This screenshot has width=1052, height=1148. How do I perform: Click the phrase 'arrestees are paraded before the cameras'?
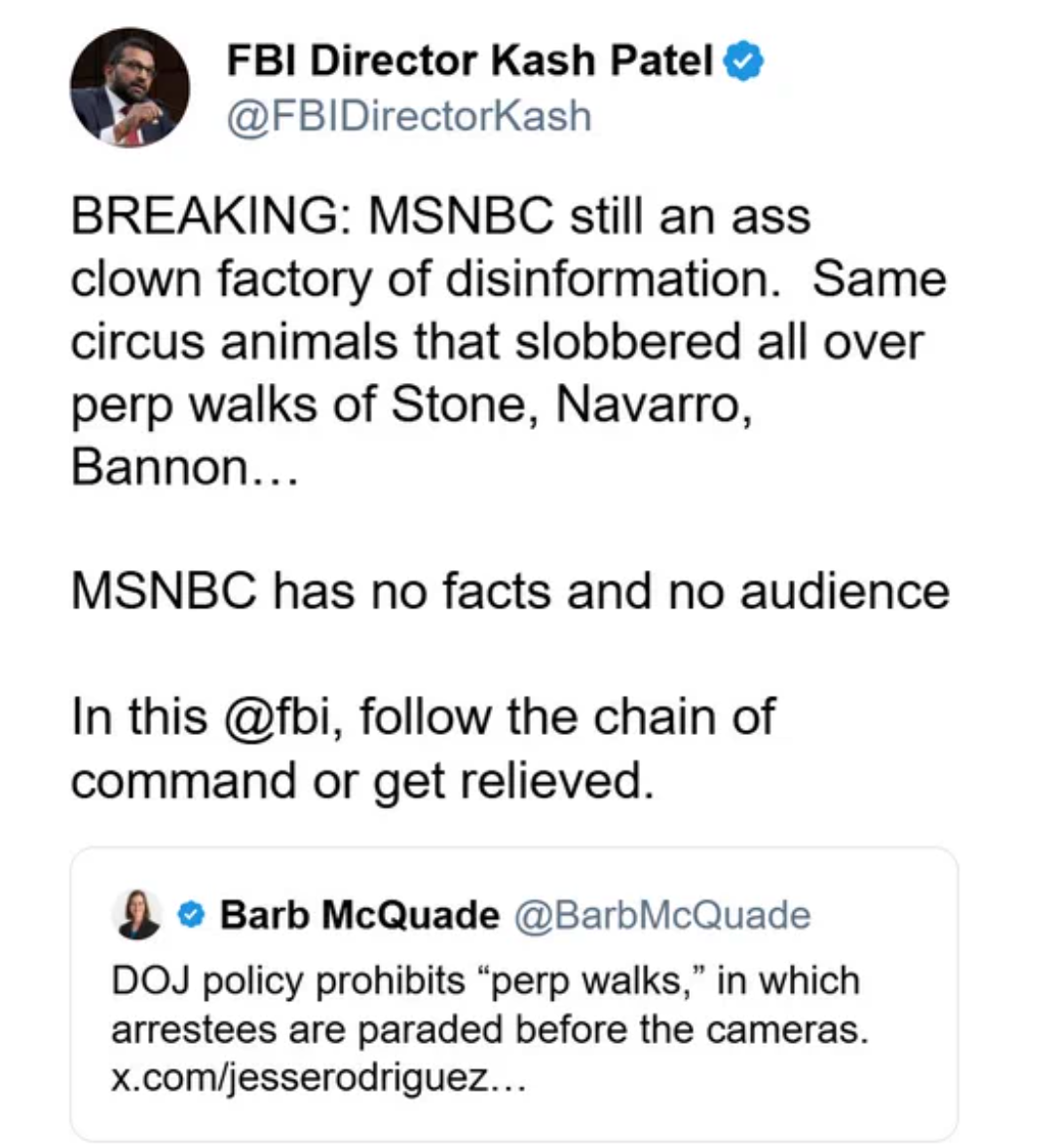pyautogui.click(x=487, y=1030)
